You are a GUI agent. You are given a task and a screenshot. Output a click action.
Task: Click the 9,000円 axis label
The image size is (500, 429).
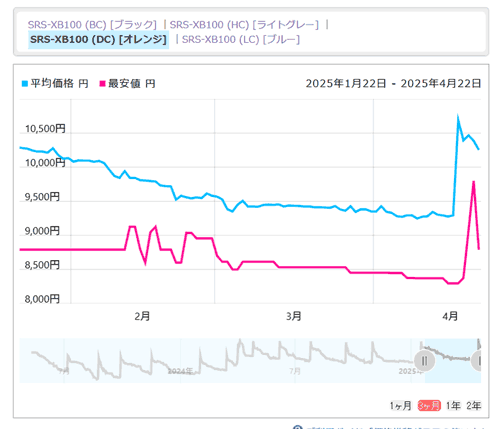point(42,231)
